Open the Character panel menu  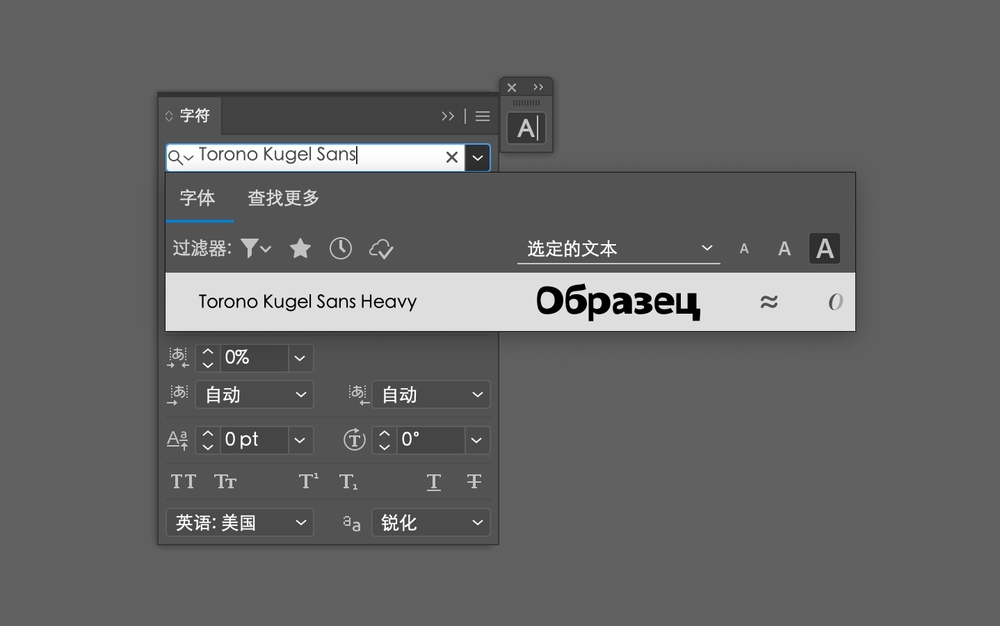[483, 116]
